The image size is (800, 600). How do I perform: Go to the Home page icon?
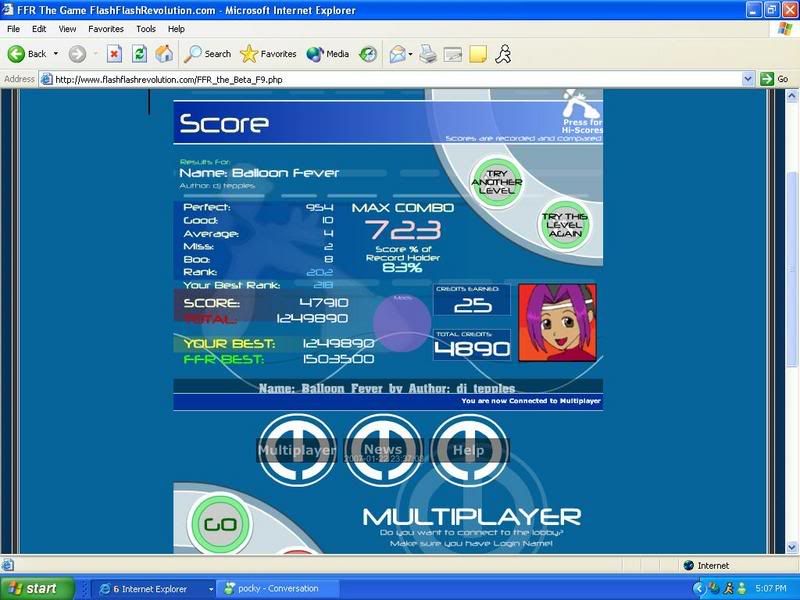tap(164, 54)
